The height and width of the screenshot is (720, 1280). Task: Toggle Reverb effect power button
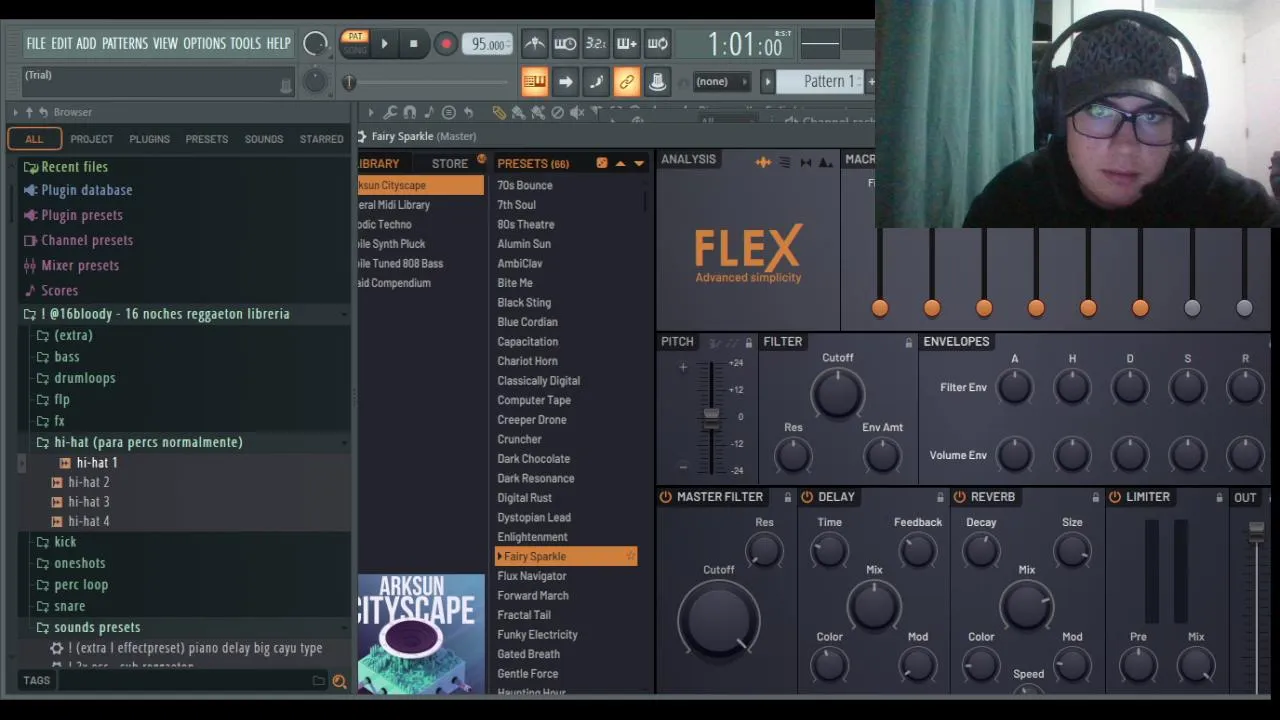click(x=959, y=497)
